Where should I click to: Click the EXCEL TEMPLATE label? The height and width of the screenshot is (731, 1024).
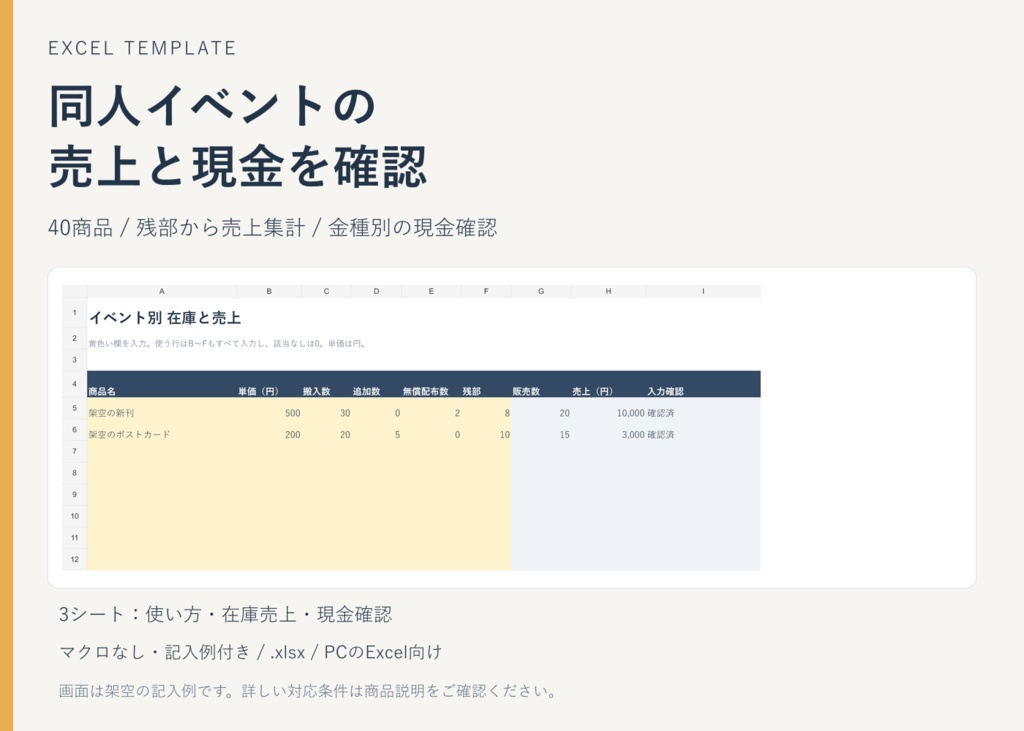(x=142, y=48)
